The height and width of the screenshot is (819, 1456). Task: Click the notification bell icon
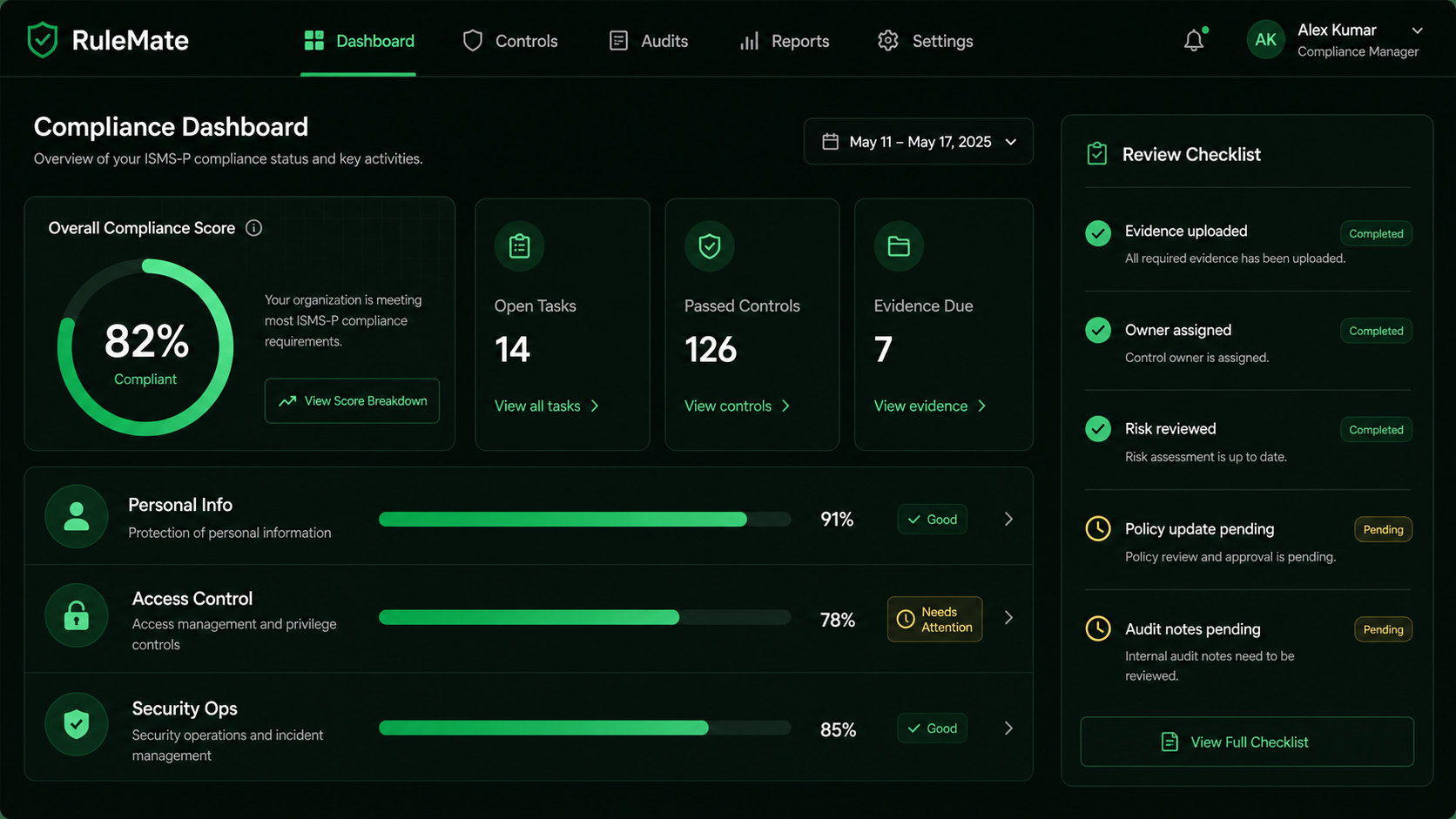click(1194, 40)
